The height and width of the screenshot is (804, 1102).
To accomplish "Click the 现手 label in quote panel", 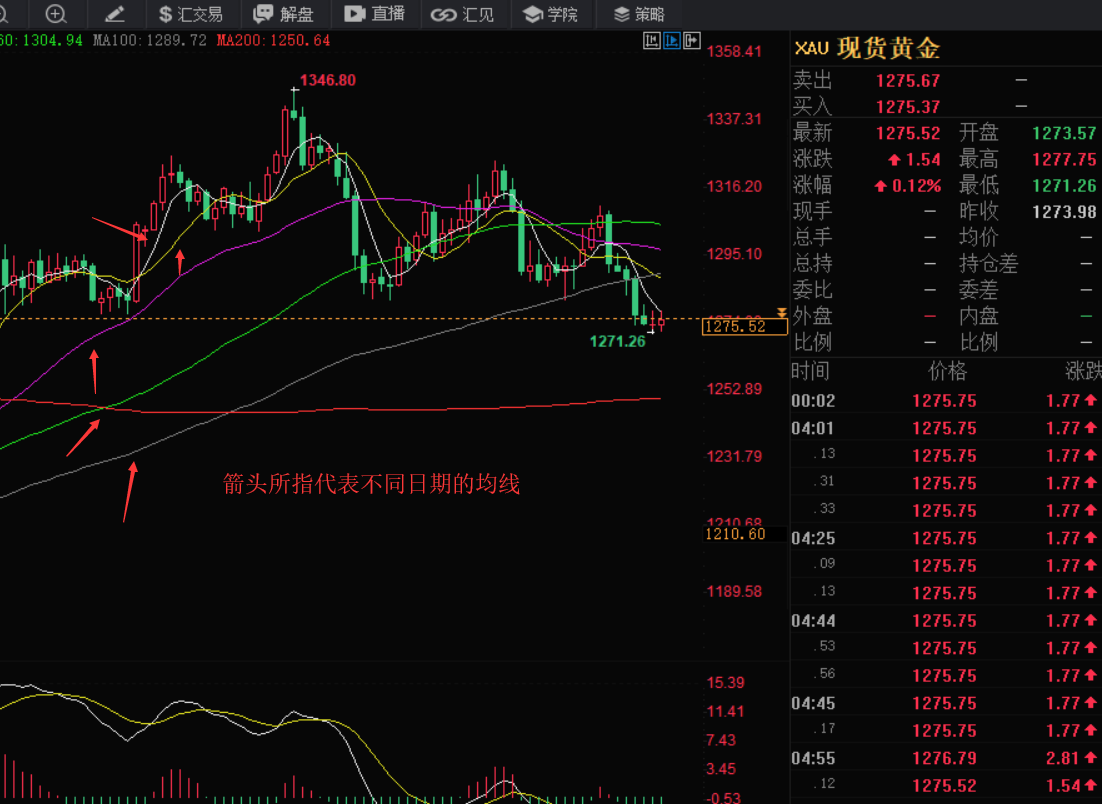I will [812, 212].
